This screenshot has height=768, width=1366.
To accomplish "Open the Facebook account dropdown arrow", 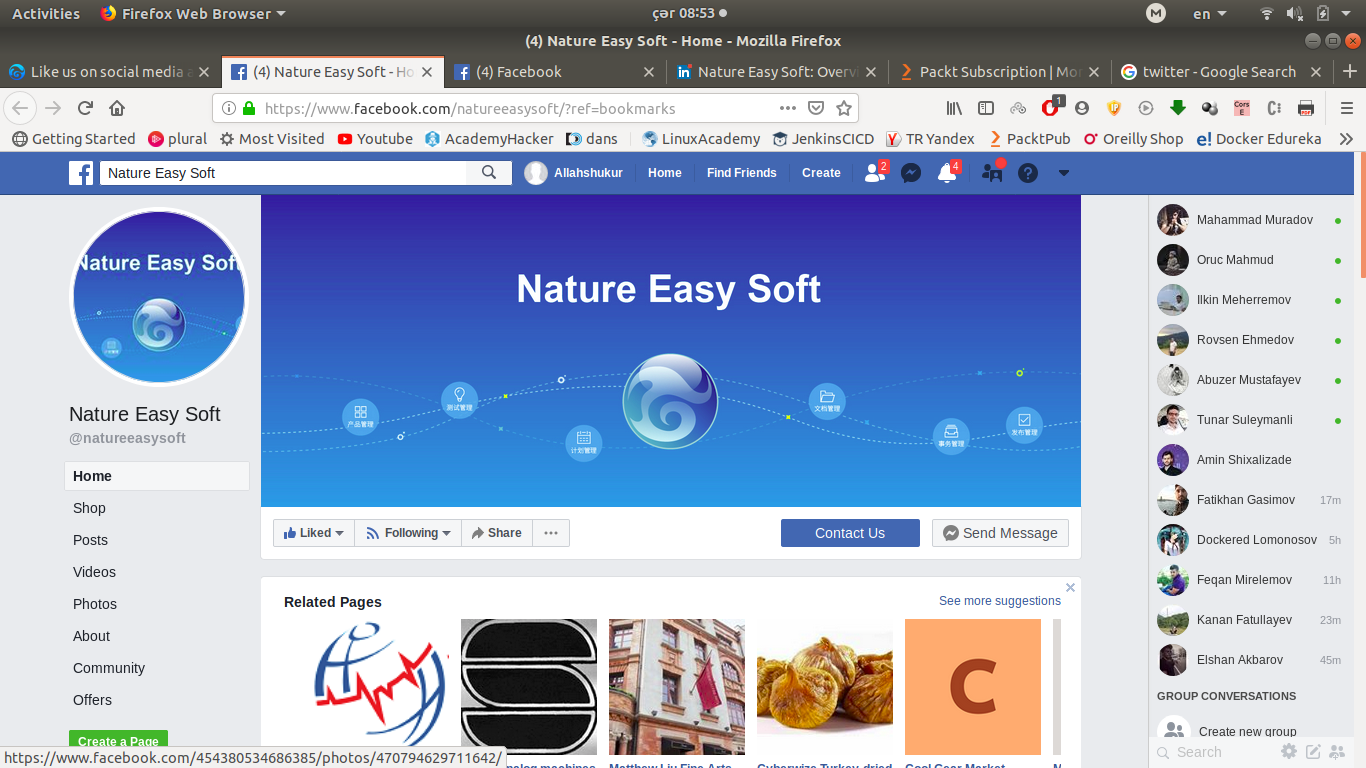I will [1064, 173].
